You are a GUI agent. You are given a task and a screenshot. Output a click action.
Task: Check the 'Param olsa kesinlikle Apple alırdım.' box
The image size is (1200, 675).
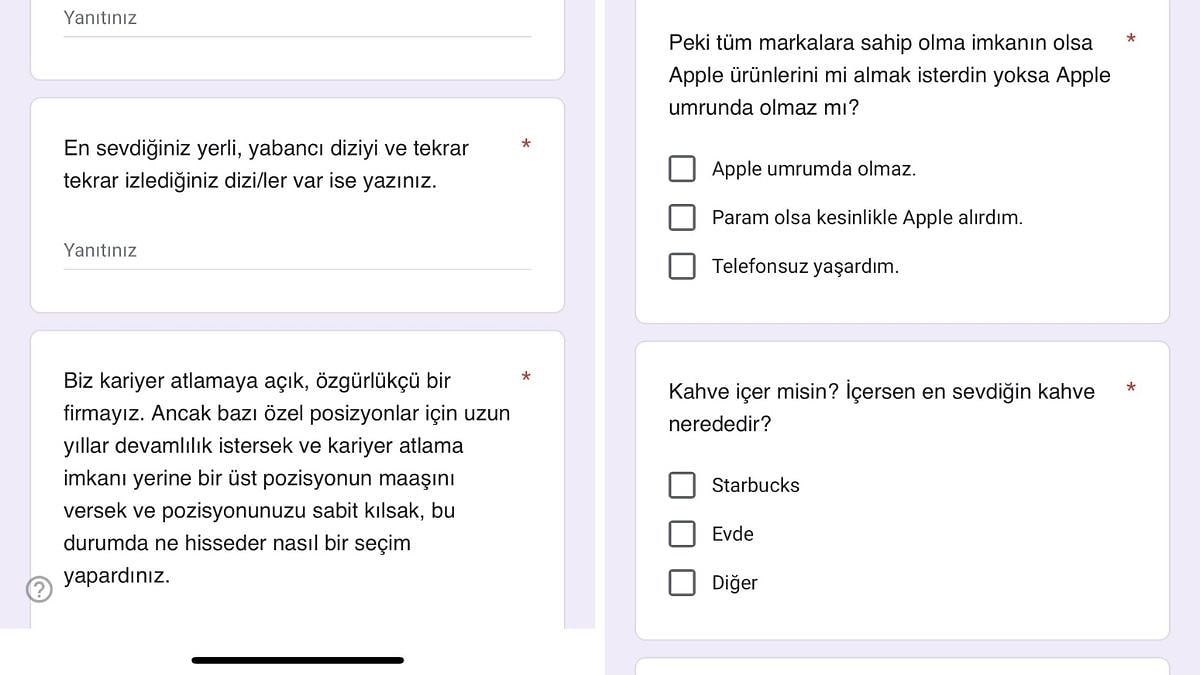[682, 217]
